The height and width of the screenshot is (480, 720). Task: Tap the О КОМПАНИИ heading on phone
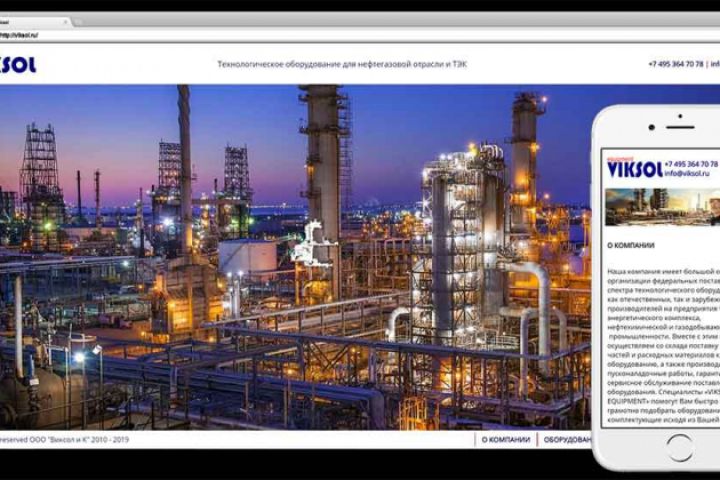[631, 246]
